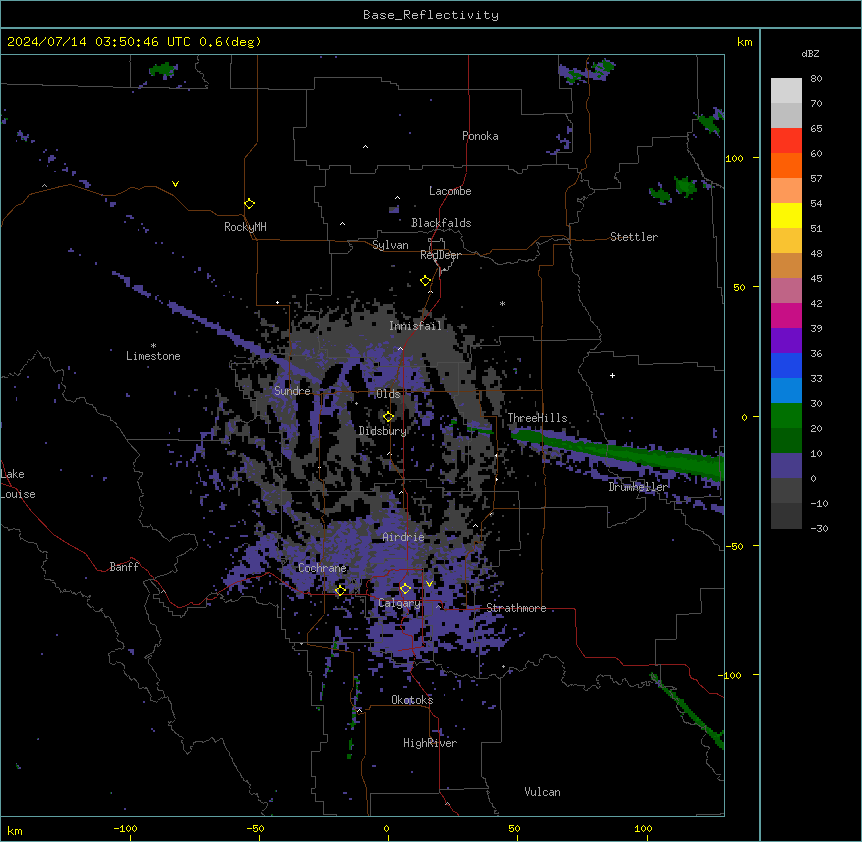Screen dimensions: 862x842
Task: Click the Sylvan label
Action: tap(390, 245)
